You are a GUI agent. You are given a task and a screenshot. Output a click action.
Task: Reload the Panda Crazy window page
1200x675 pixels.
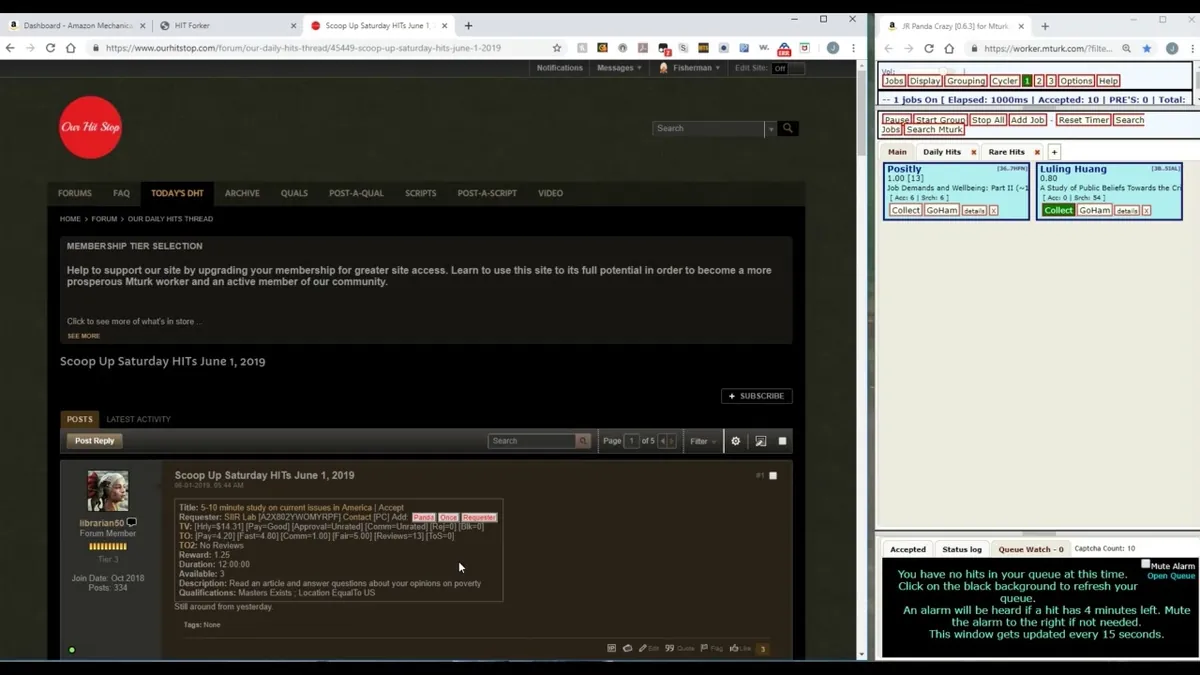pos(928,48)
